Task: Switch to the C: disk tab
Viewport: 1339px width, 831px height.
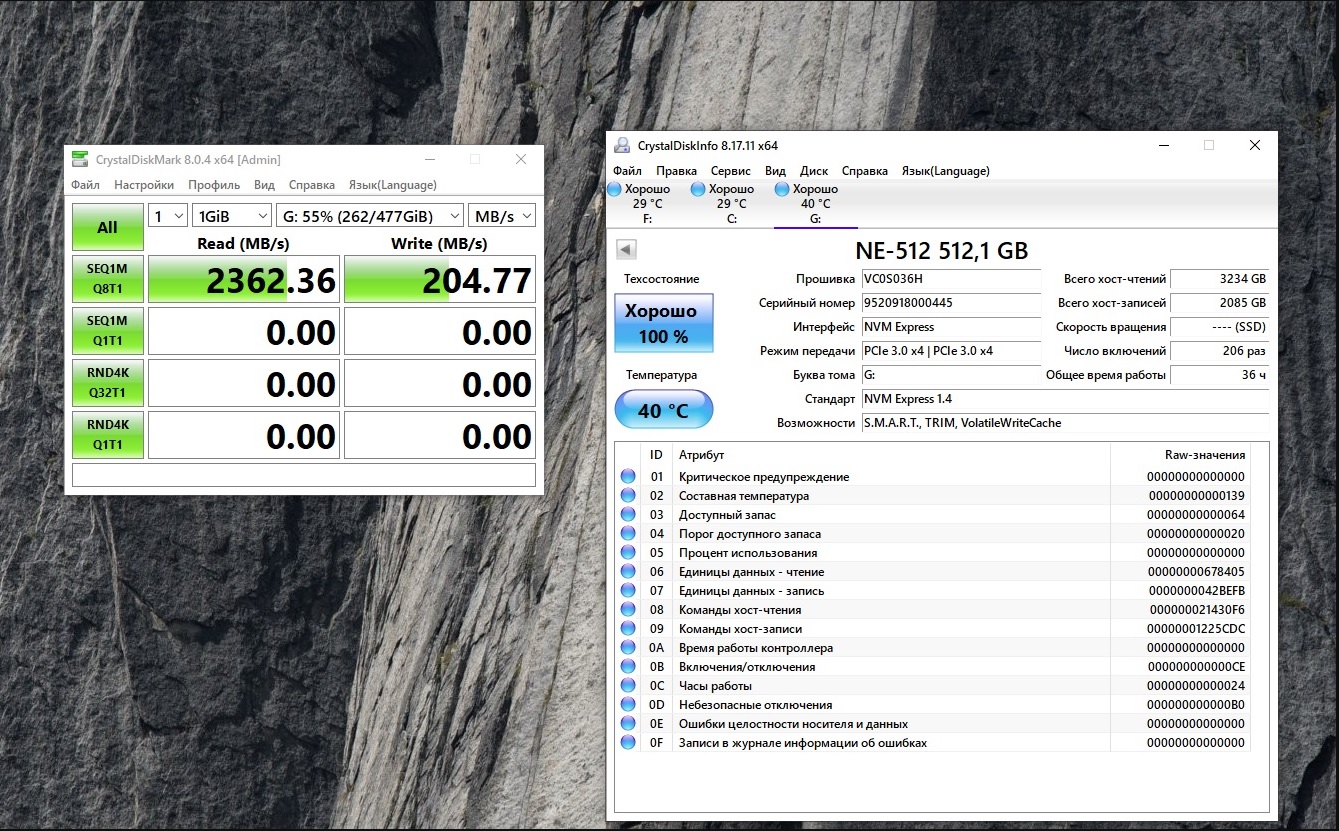Action: [731, 204]
